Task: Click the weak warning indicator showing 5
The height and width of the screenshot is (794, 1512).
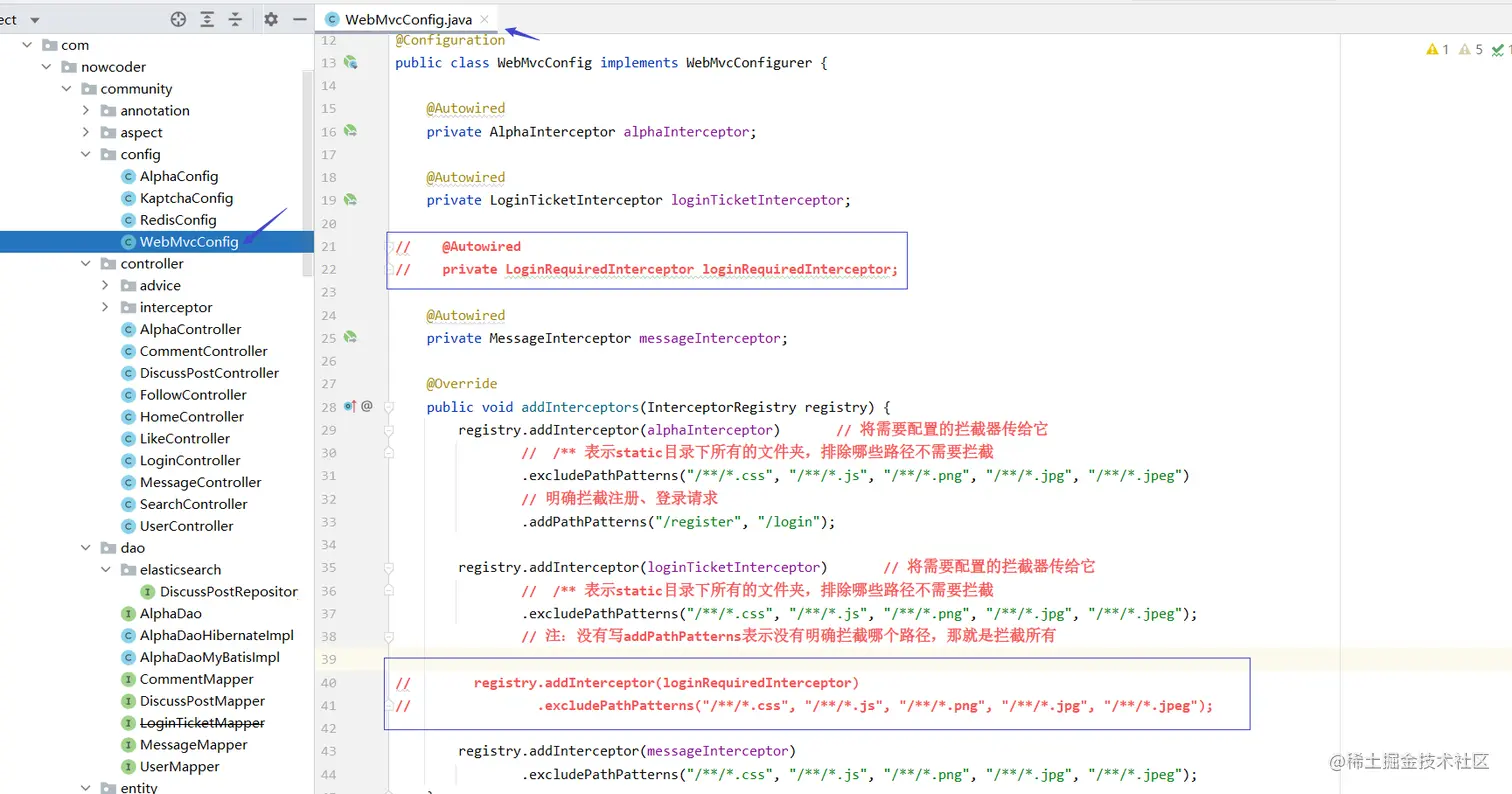Action: (x=1471, y=49)
